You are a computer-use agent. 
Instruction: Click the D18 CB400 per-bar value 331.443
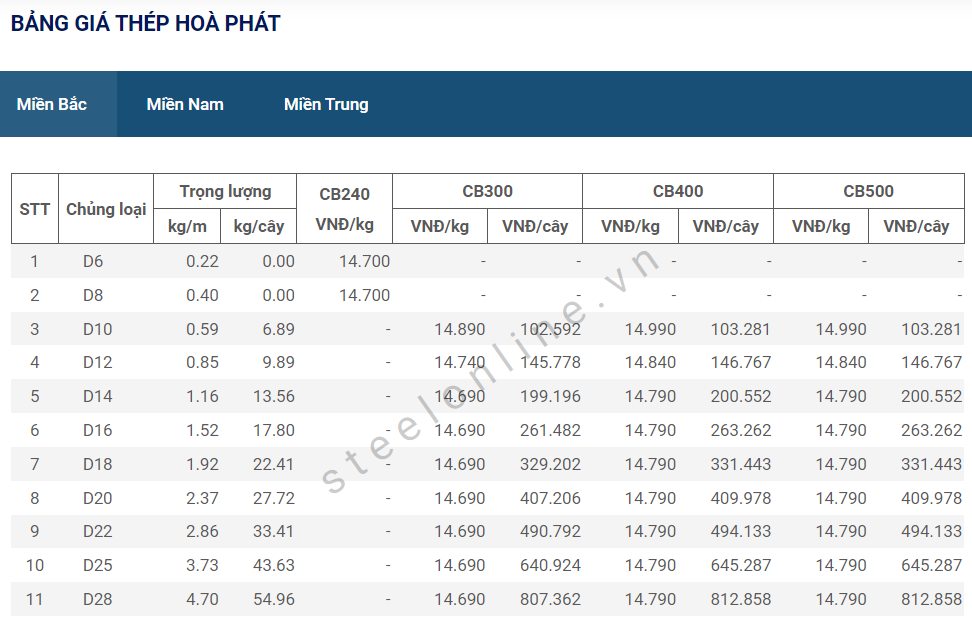pyautogui.click(x=741, y=464)
